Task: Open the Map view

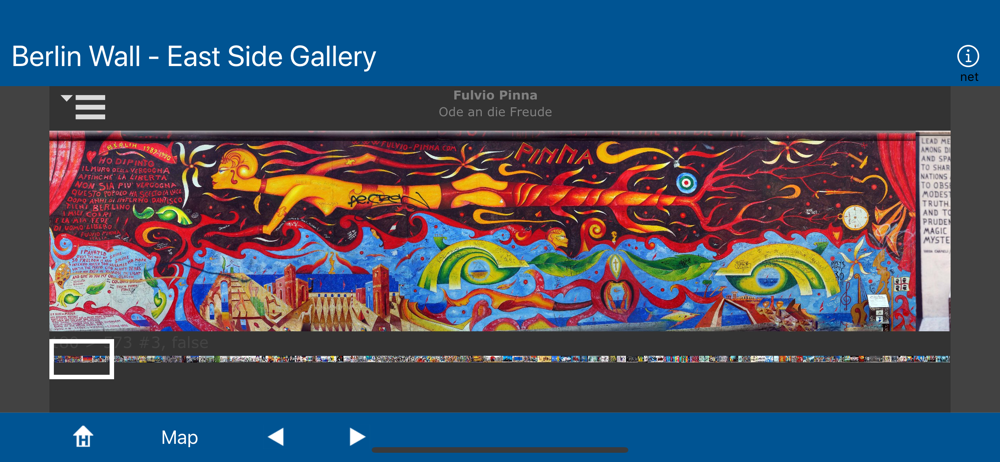Action: click(x=179, y=438)
